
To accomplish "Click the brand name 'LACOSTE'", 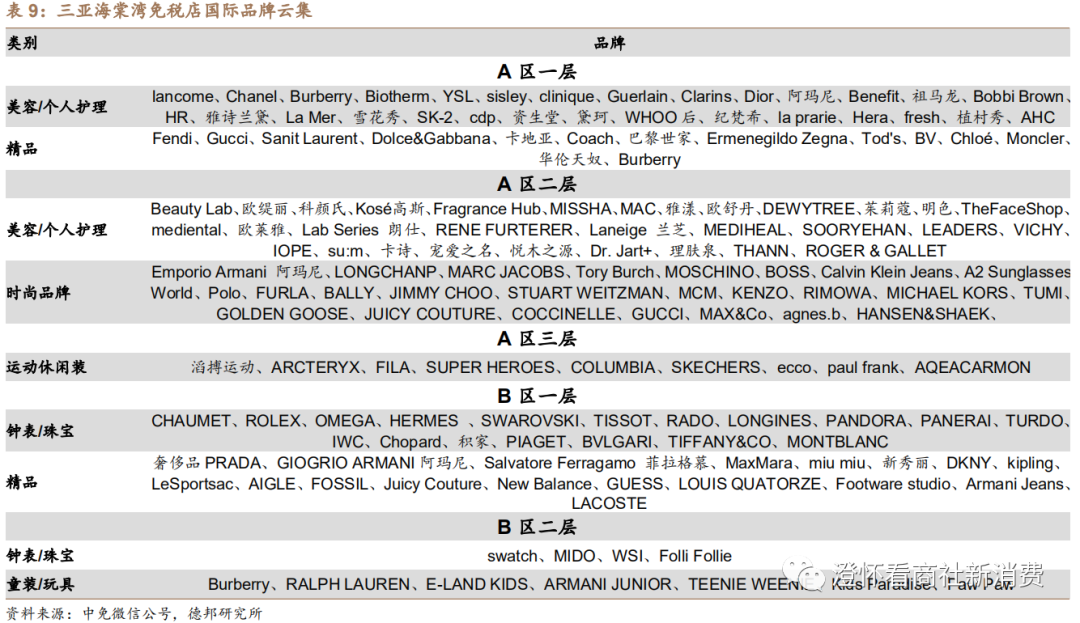I will click(x=609, y=504).
